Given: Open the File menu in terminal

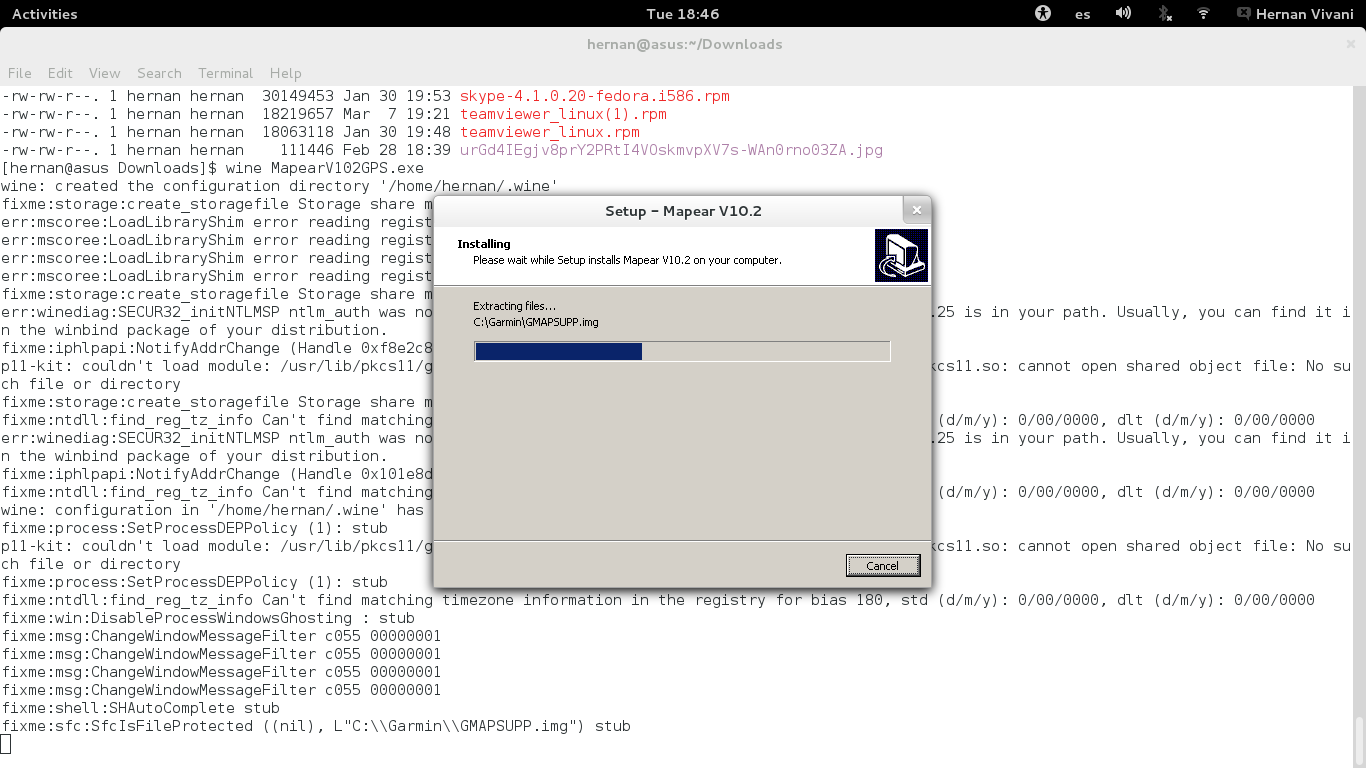Looking at the screenshot, I should point(19,73).
